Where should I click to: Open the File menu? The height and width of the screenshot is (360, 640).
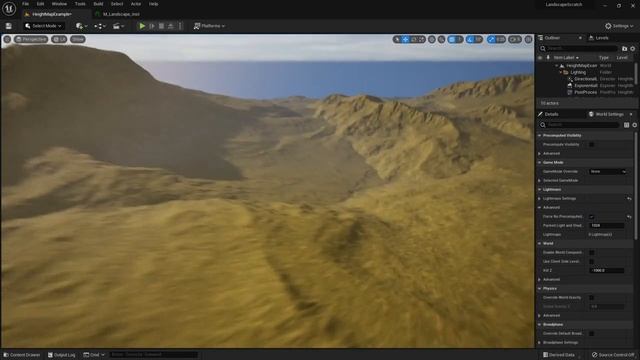pos(25,4)
